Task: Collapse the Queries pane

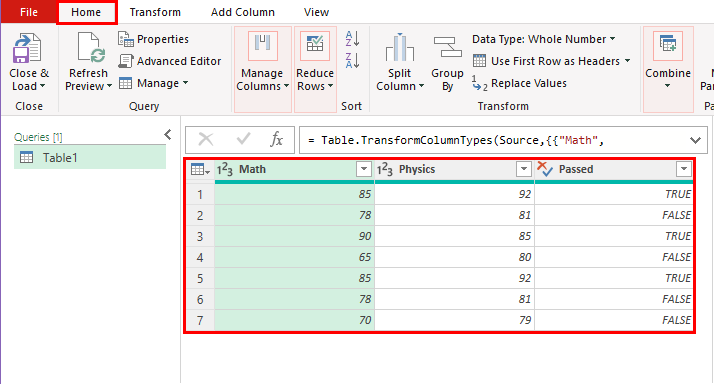Action: tap(168, 134)
